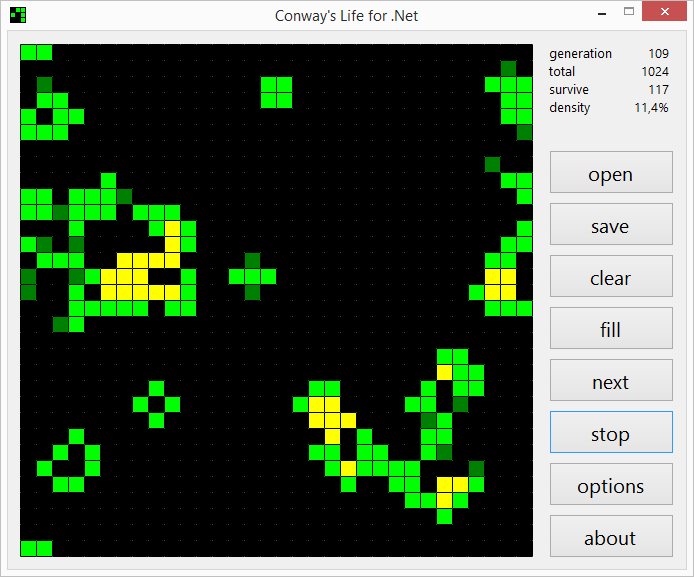
Task: Open the options dialog
Action: [x=610, y=486]
